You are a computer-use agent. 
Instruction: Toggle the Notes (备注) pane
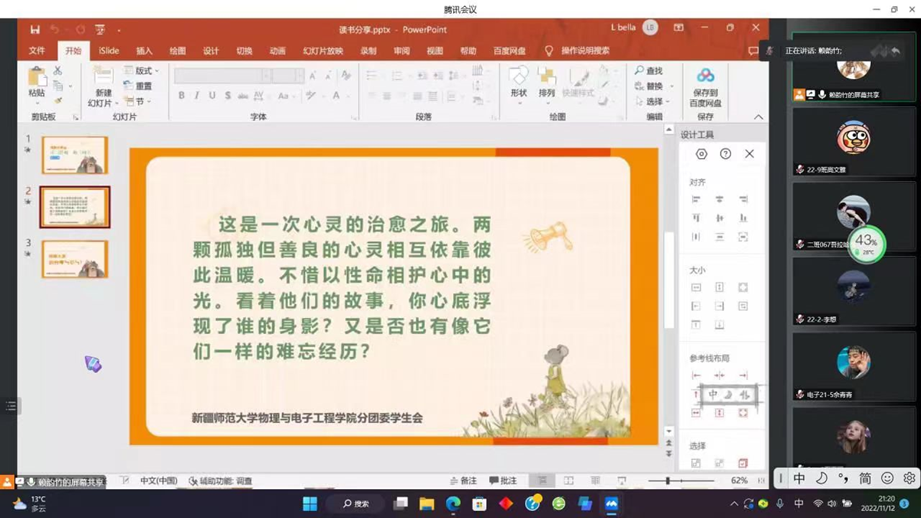coord(463,481)
